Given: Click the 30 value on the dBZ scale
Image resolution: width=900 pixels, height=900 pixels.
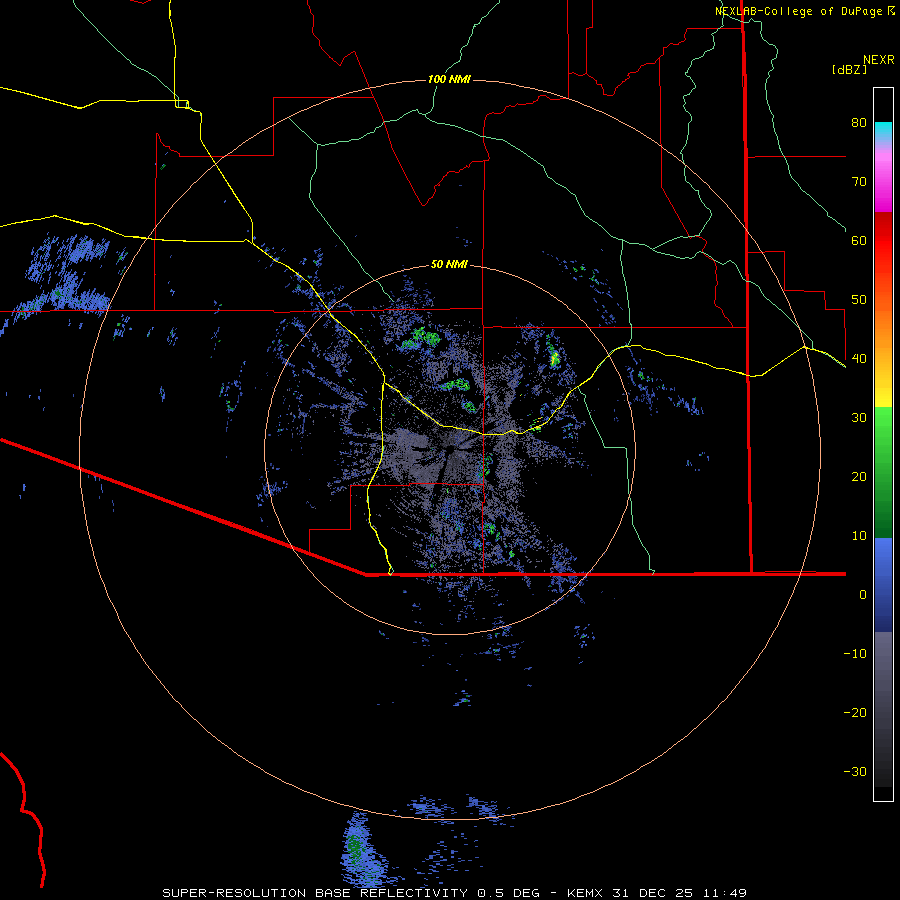Looking at the screenshot, I should (x=859, y=417).
